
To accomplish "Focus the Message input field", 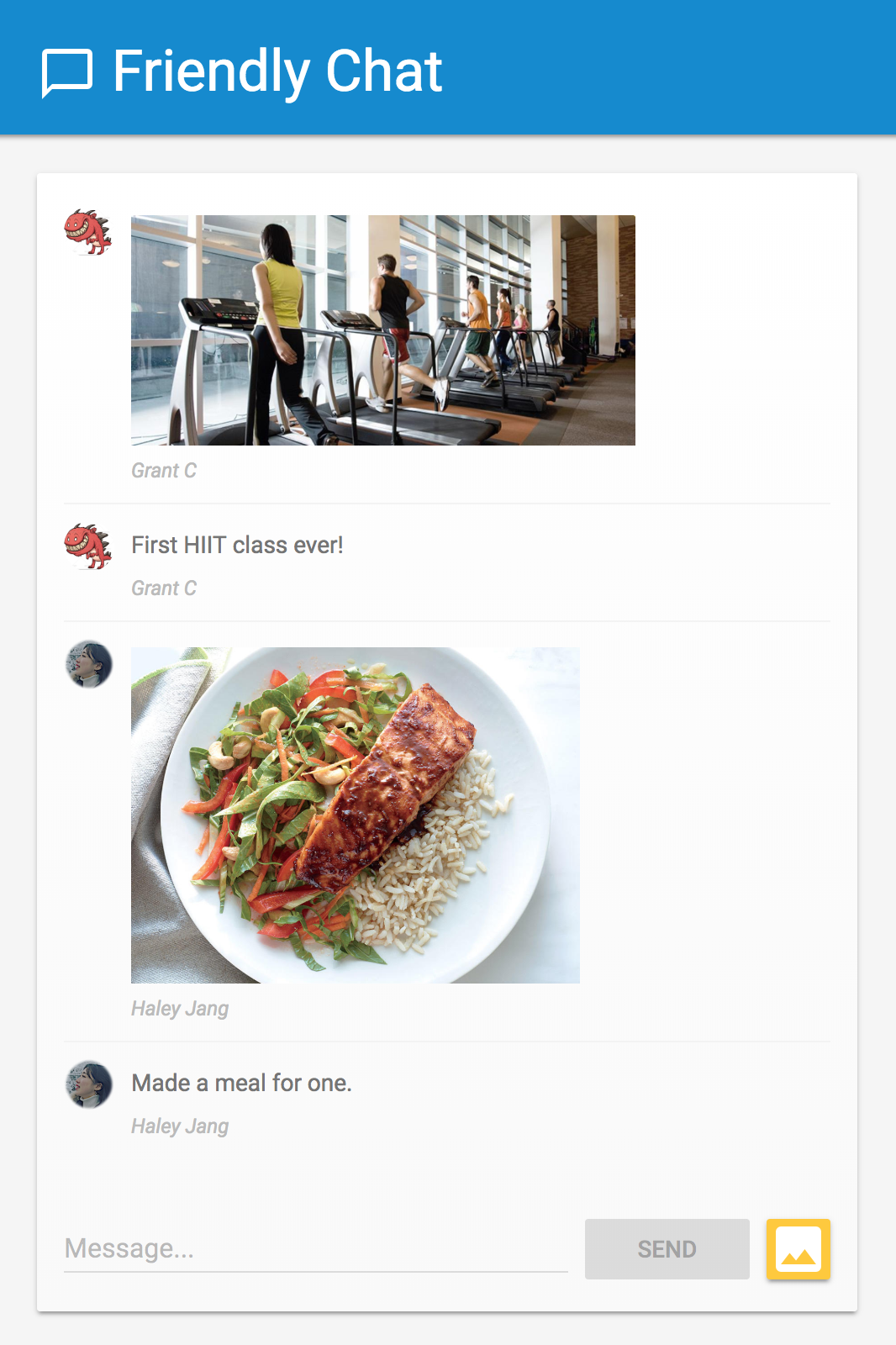I will pyautogui.click(x=316, y=1249).
